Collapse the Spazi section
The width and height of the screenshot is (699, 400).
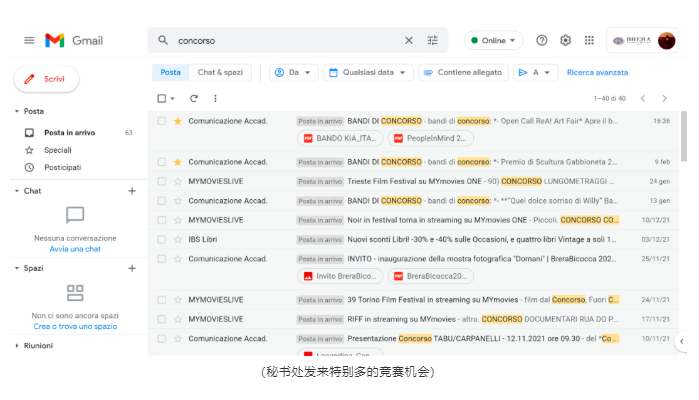(17, 268)
